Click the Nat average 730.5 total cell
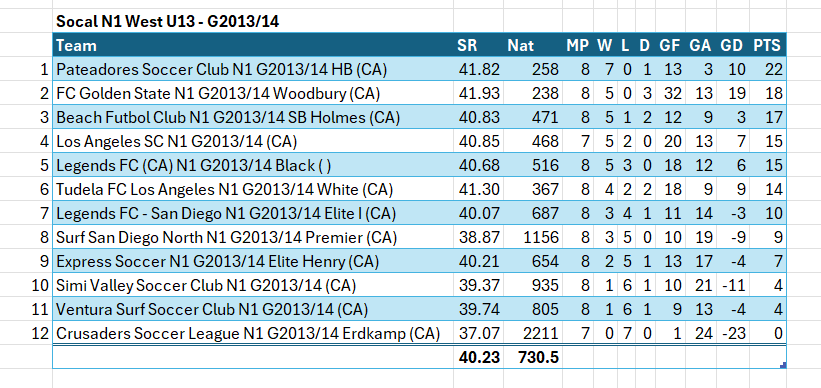 (x=533, y=358)
